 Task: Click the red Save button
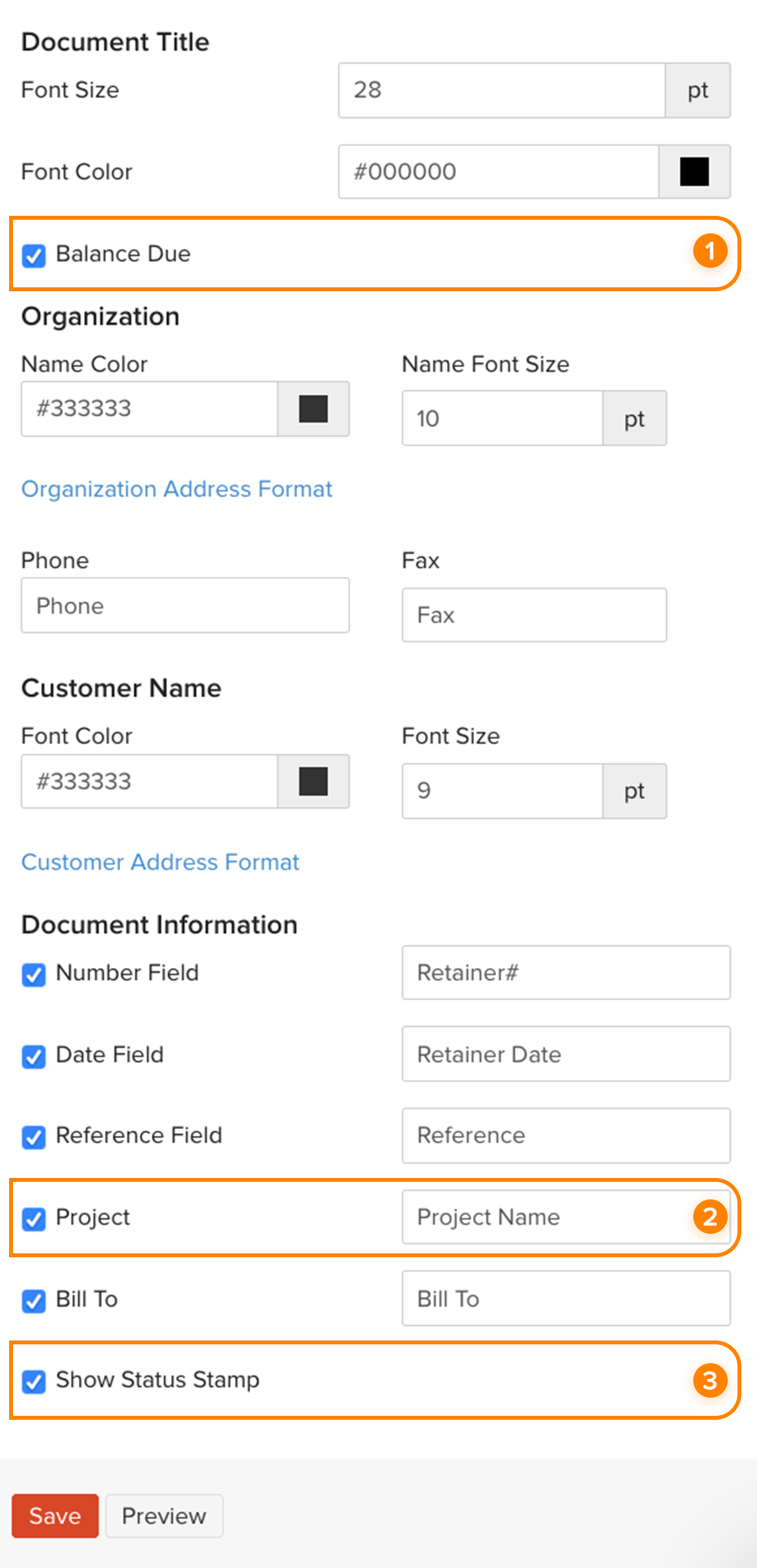[55, 1516]
